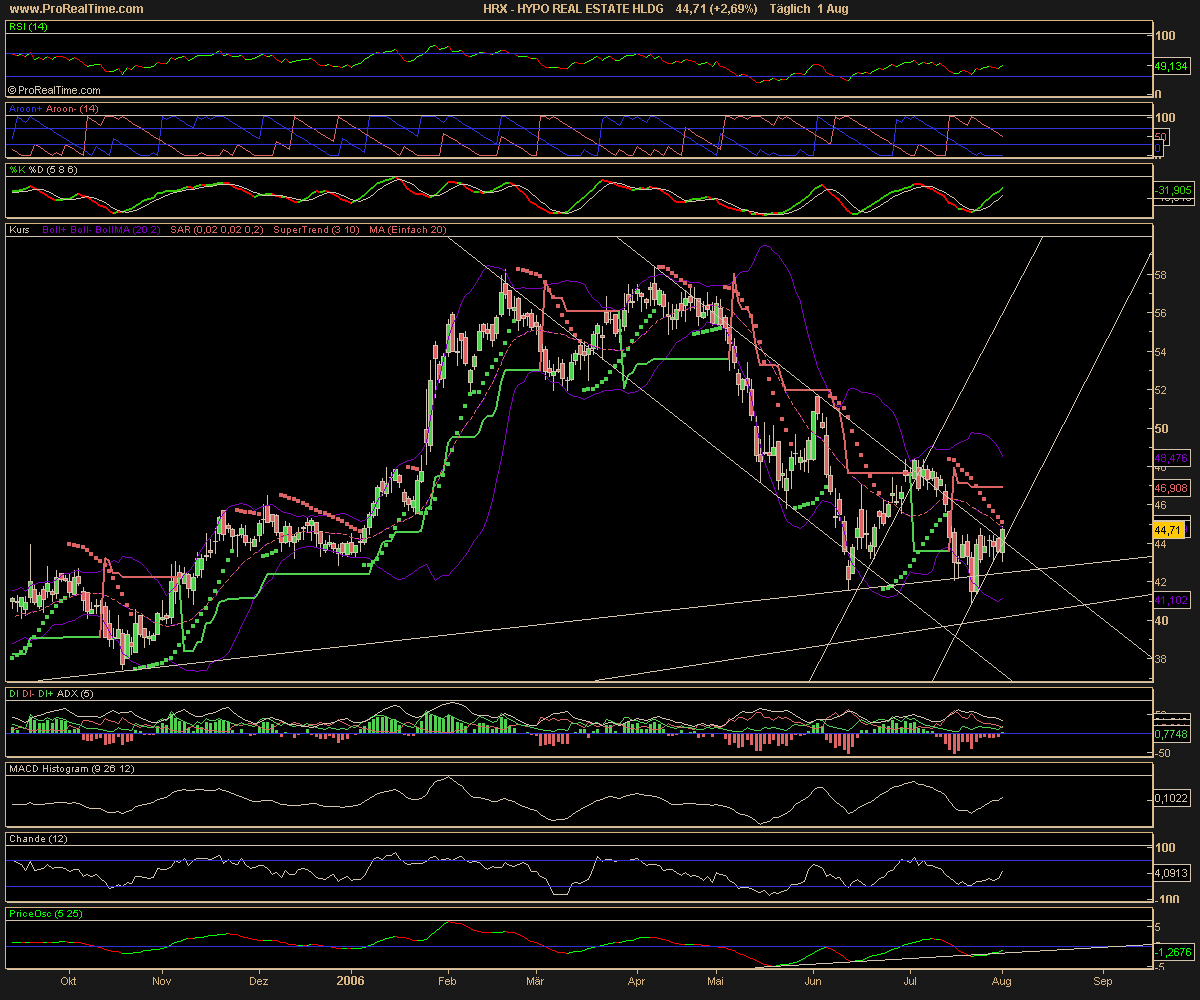Click the current price tag 44,71
This screenshot has width=1200, height=1000.
(1168, 529)
